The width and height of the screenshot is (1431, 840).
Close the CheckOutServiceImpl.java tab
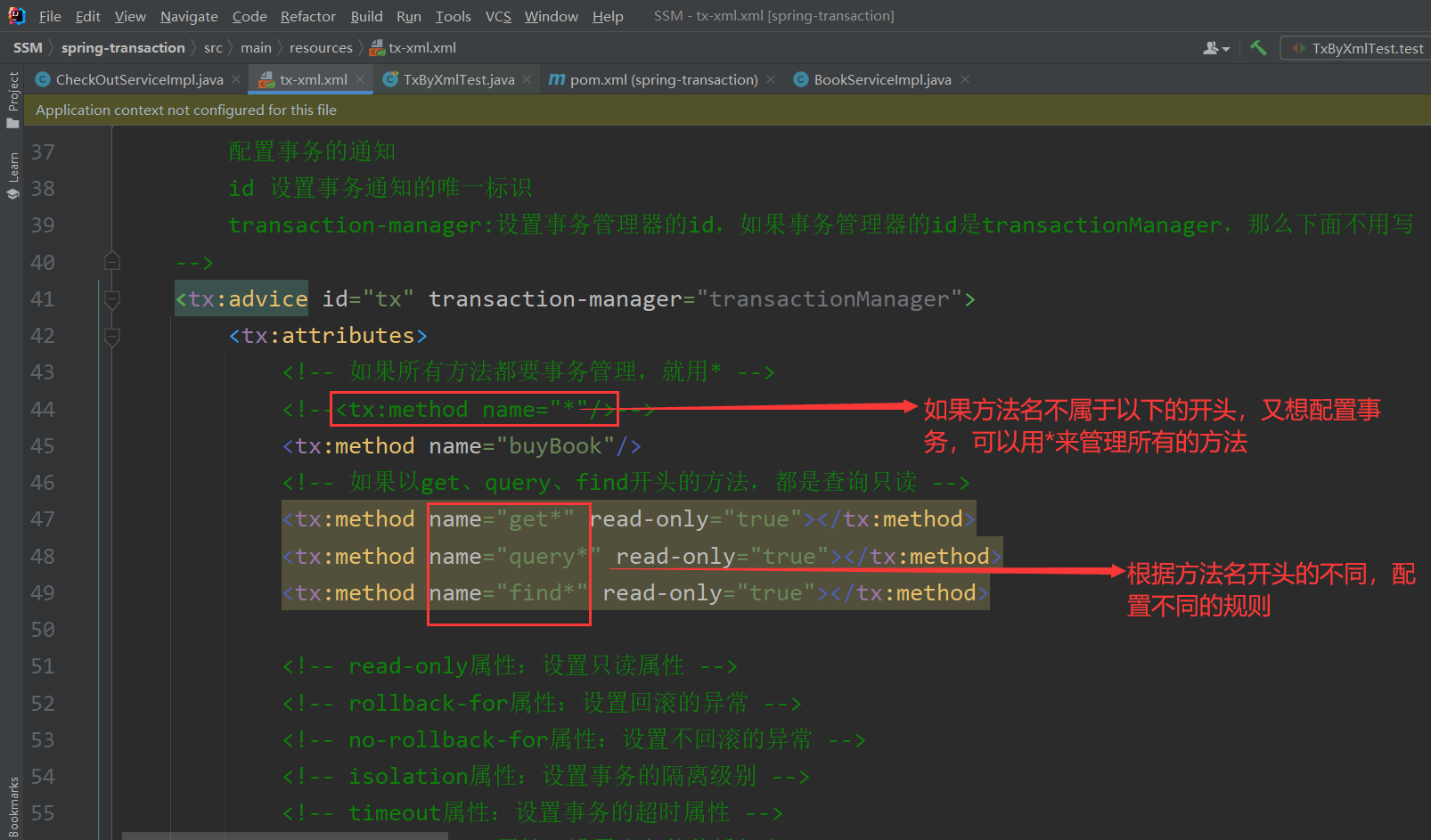[236, 79]
